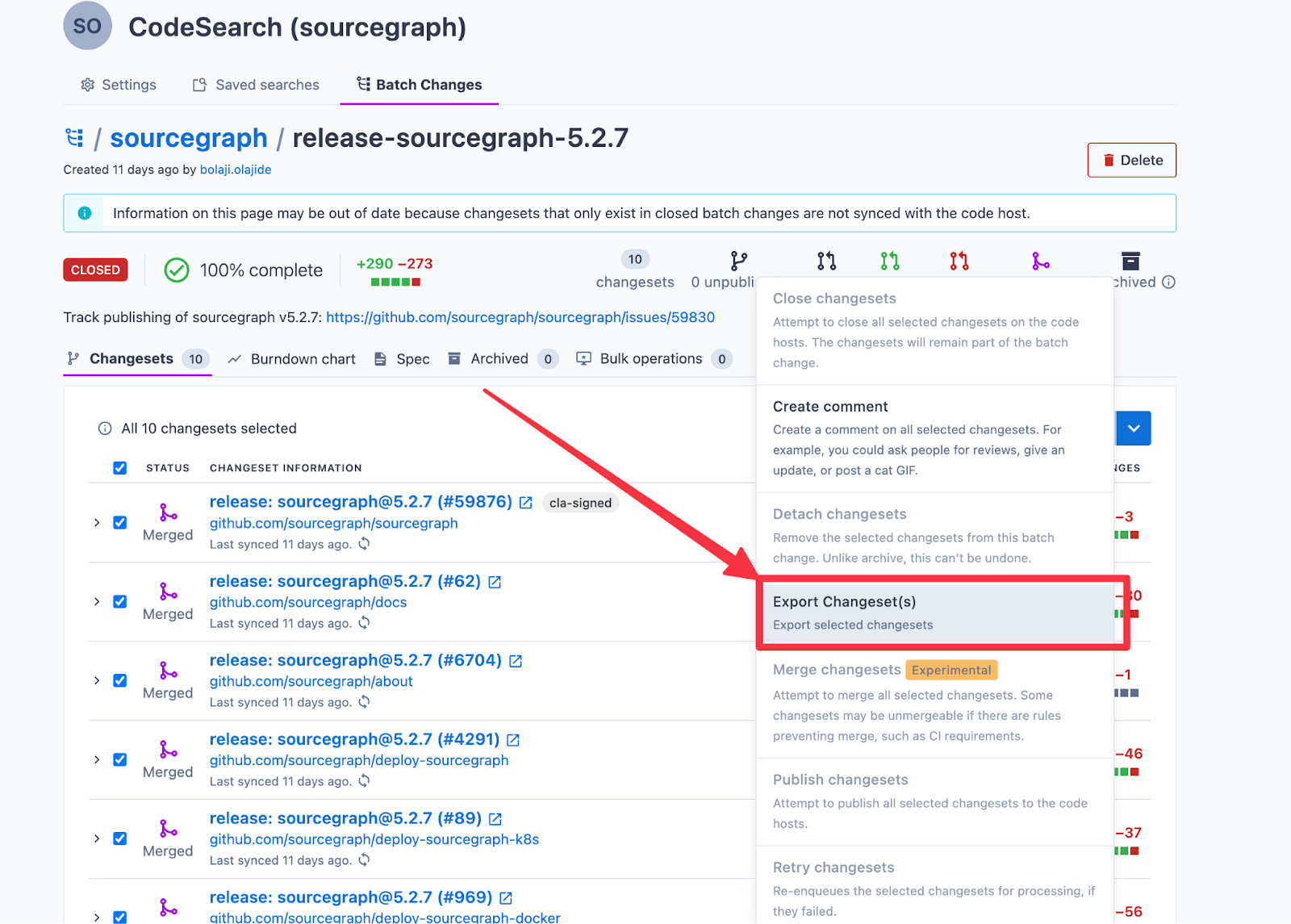1291x924 pixels.
Task: Click sync icon for deploy-sourcegraph-k8s changeset
Action: pyautogui.click(x=365, y=860)
